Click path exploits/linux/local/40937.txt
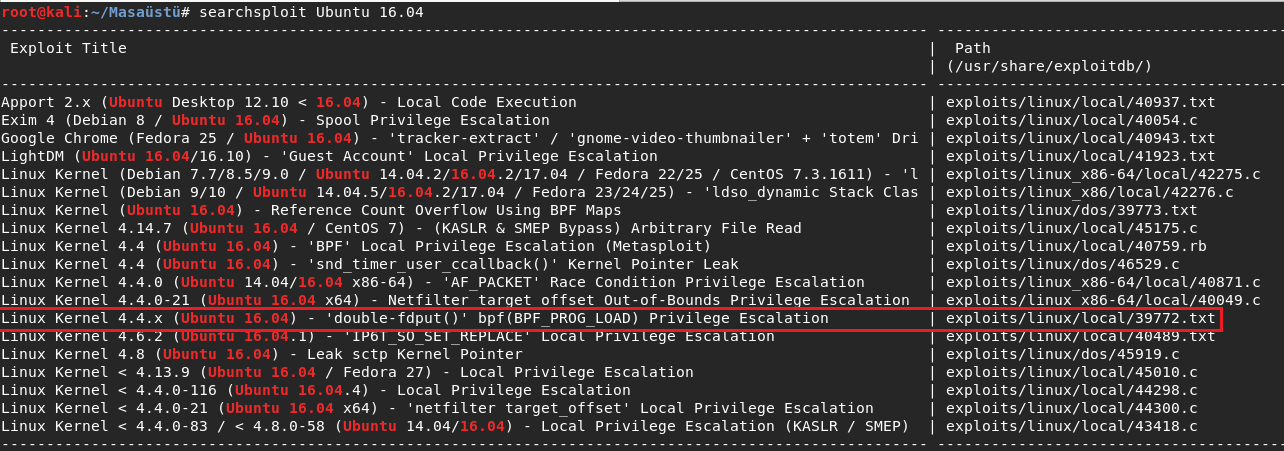The width and height of the screenshot is (1284, 451). pos(1080,102)
